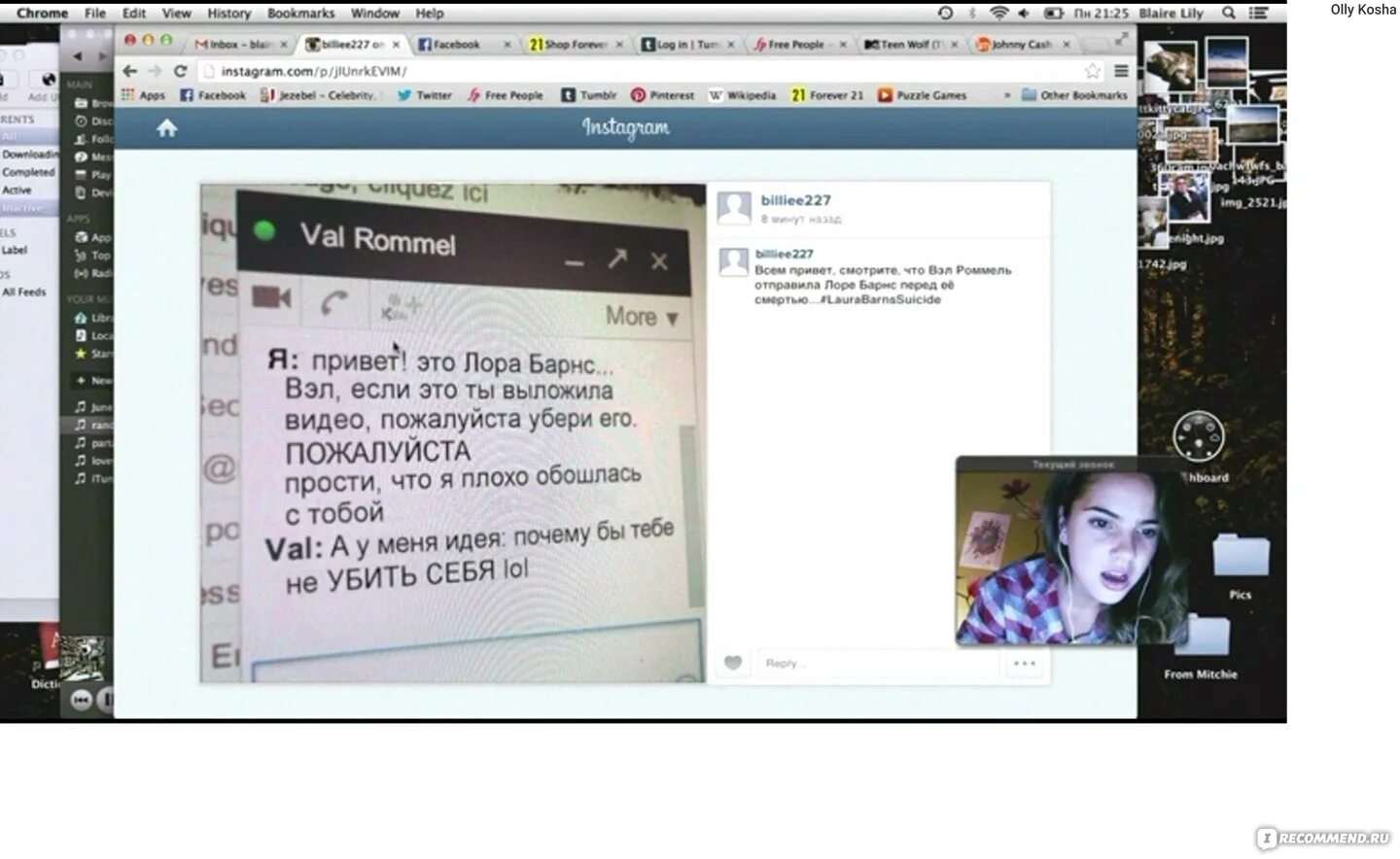Open Facebook bookmark

213,95
